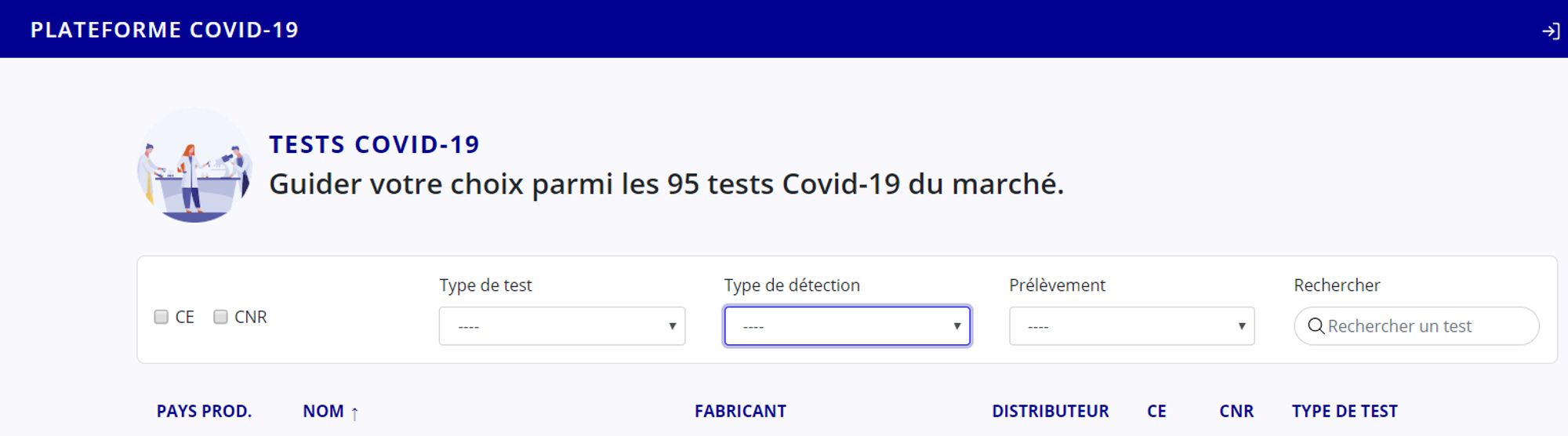Sort table by NOM column header

tap(323, 412)
